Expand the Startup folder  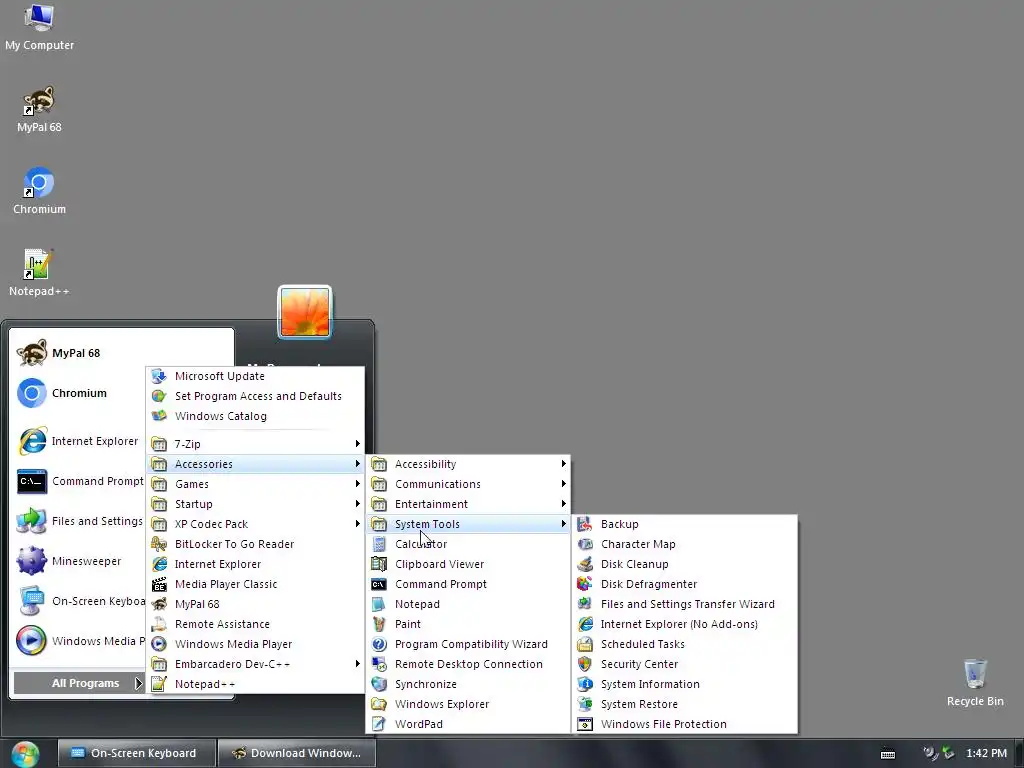255,504
